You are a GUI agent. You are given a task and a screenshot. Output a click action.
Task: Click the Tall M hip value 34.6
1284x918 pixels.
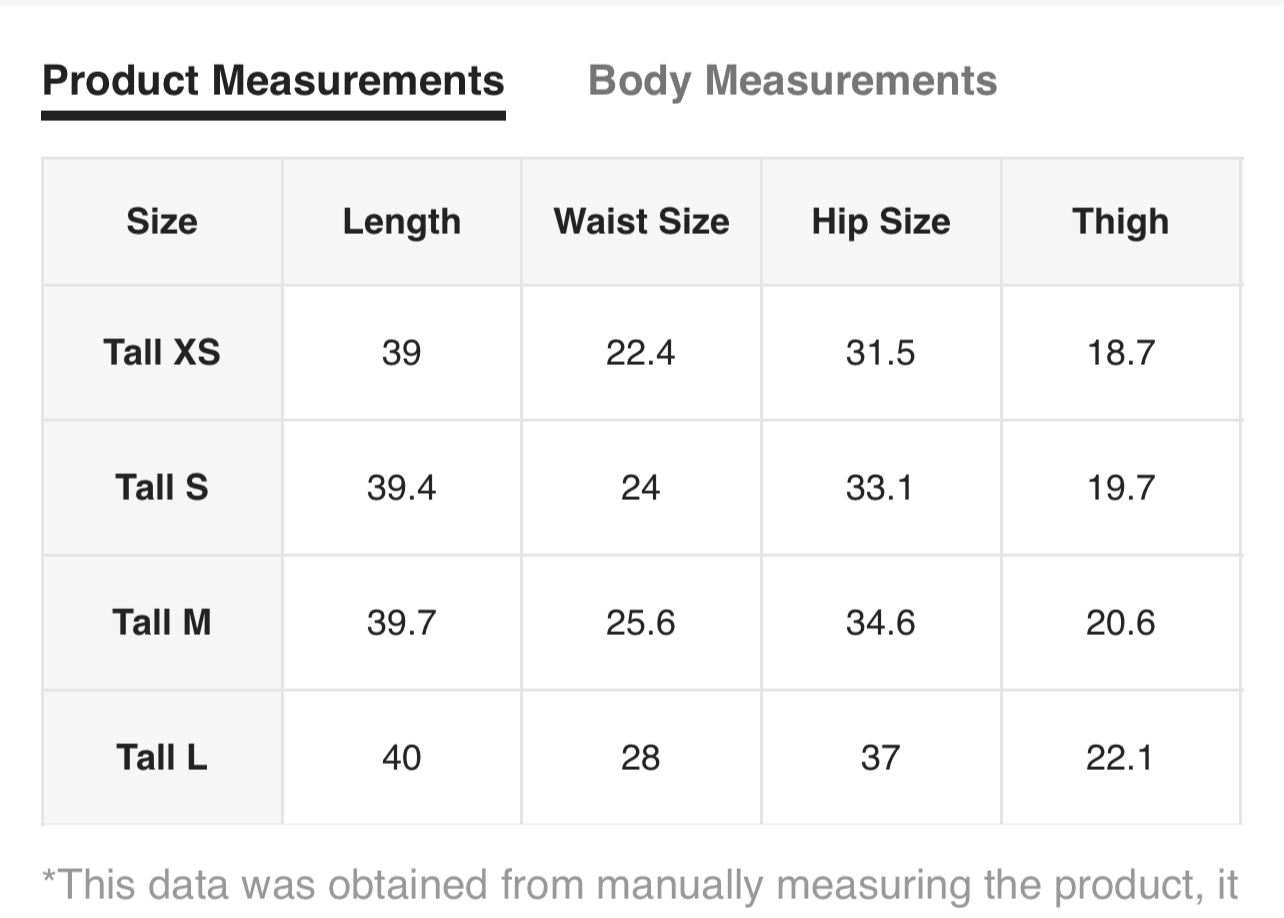(x=880, y=622)
